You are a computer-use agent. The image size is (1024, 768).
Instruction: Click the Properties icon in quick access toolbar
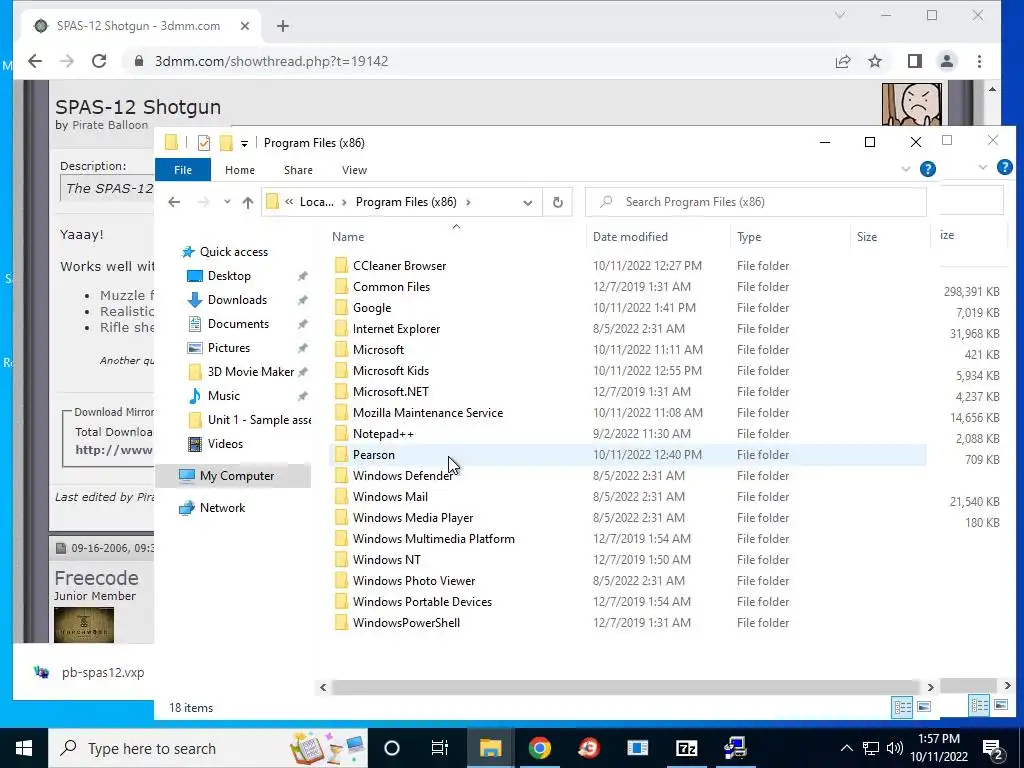[204, 142]
